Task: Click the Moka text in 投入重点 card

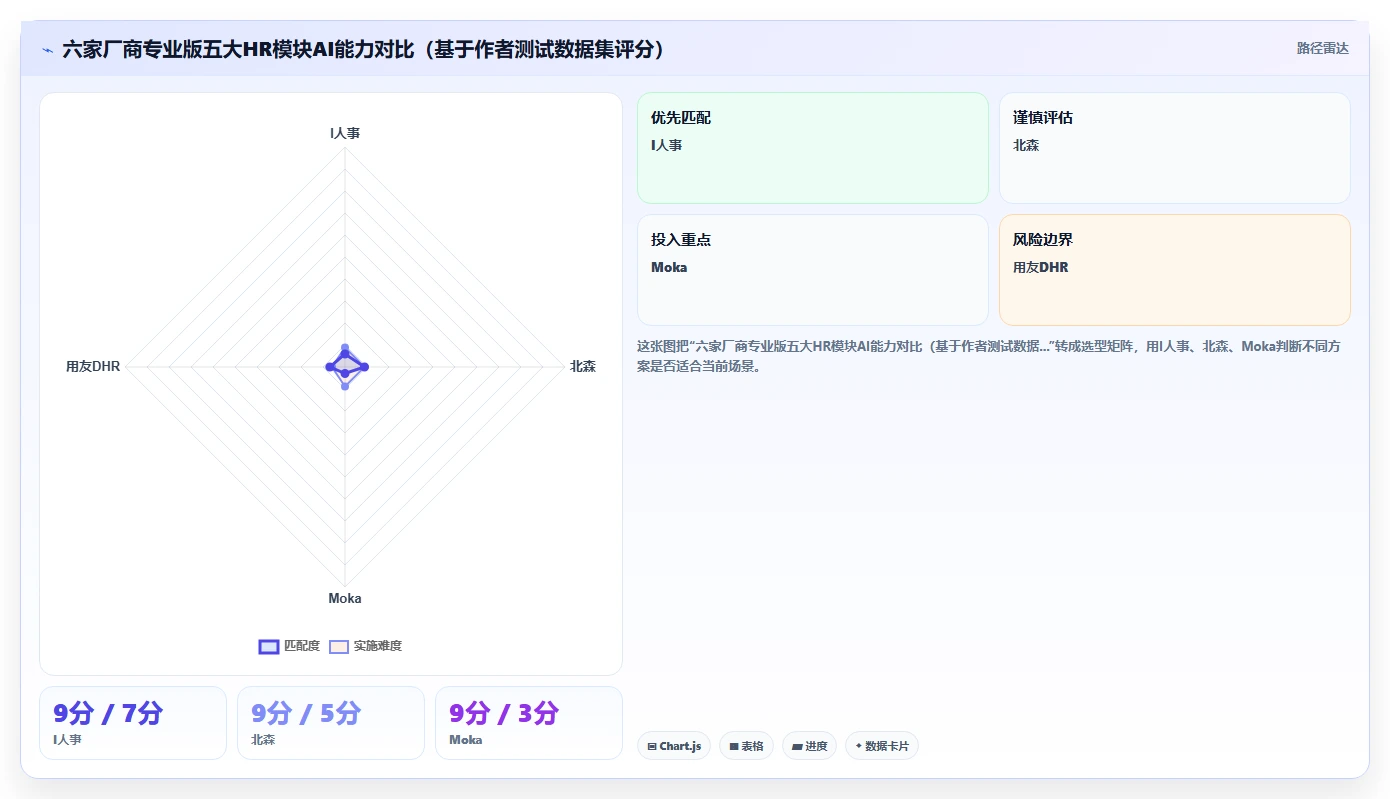Action: point(669,267)
